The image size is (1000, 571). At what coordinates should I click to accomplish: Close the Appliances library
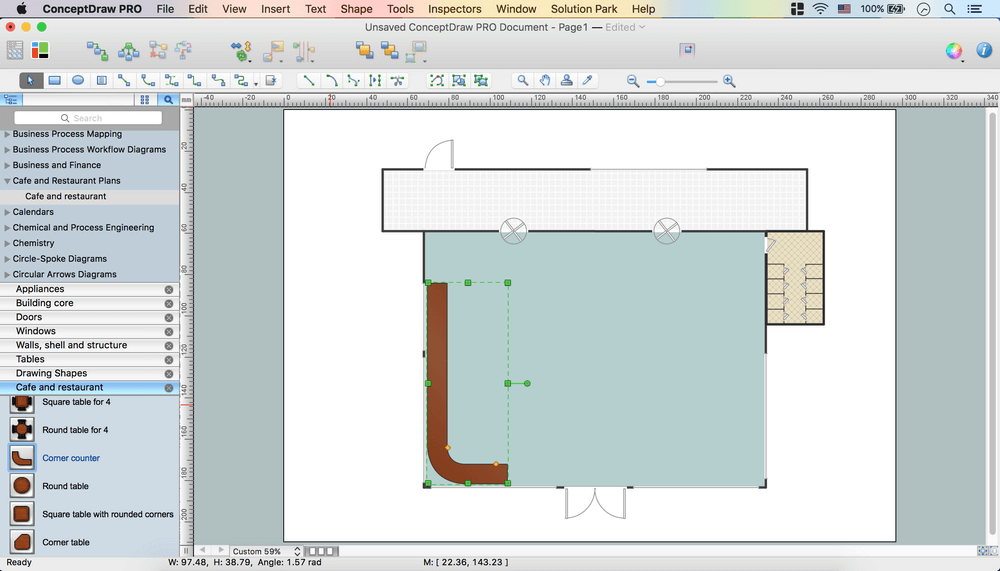[x=169, y=289]
